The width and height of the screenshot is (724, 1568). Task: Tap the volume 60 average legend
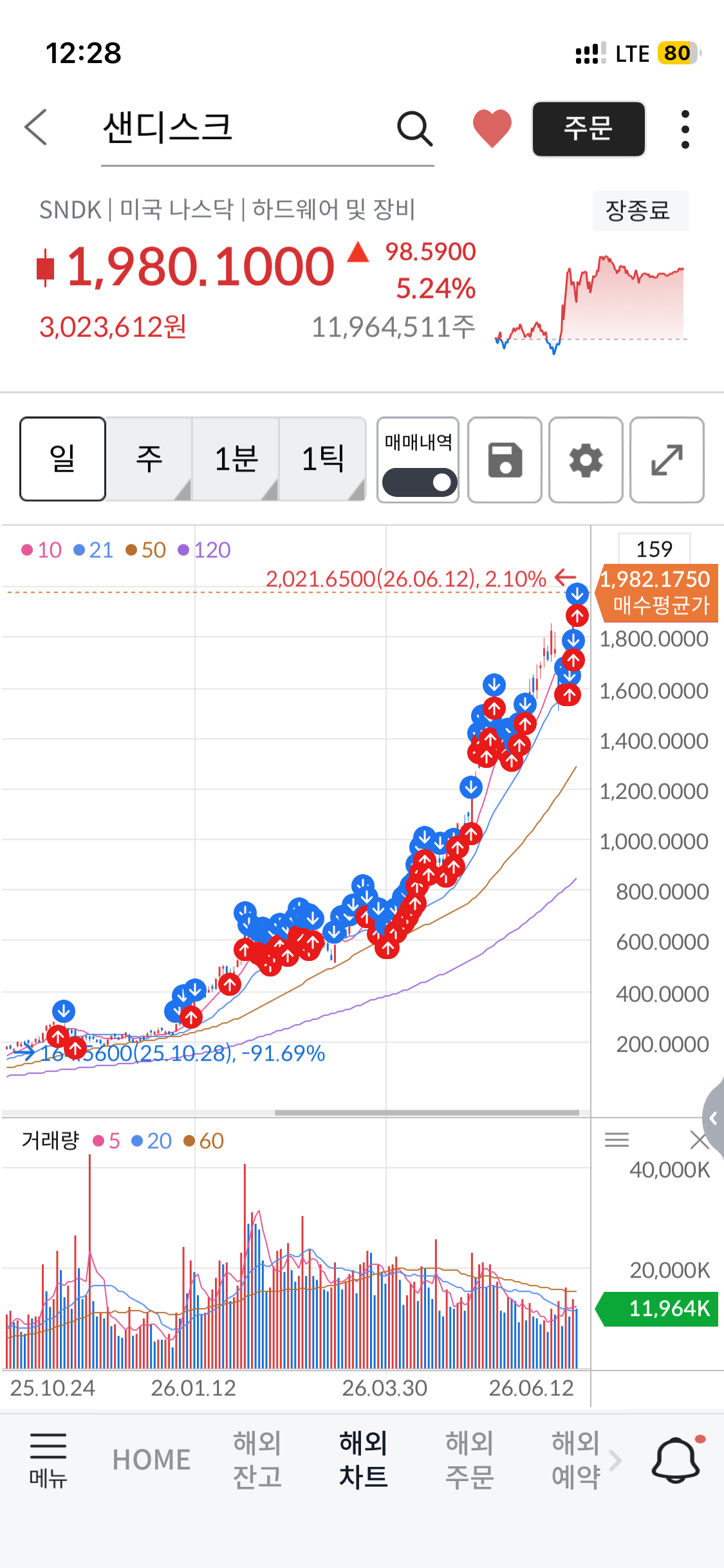click(203, 1141)
